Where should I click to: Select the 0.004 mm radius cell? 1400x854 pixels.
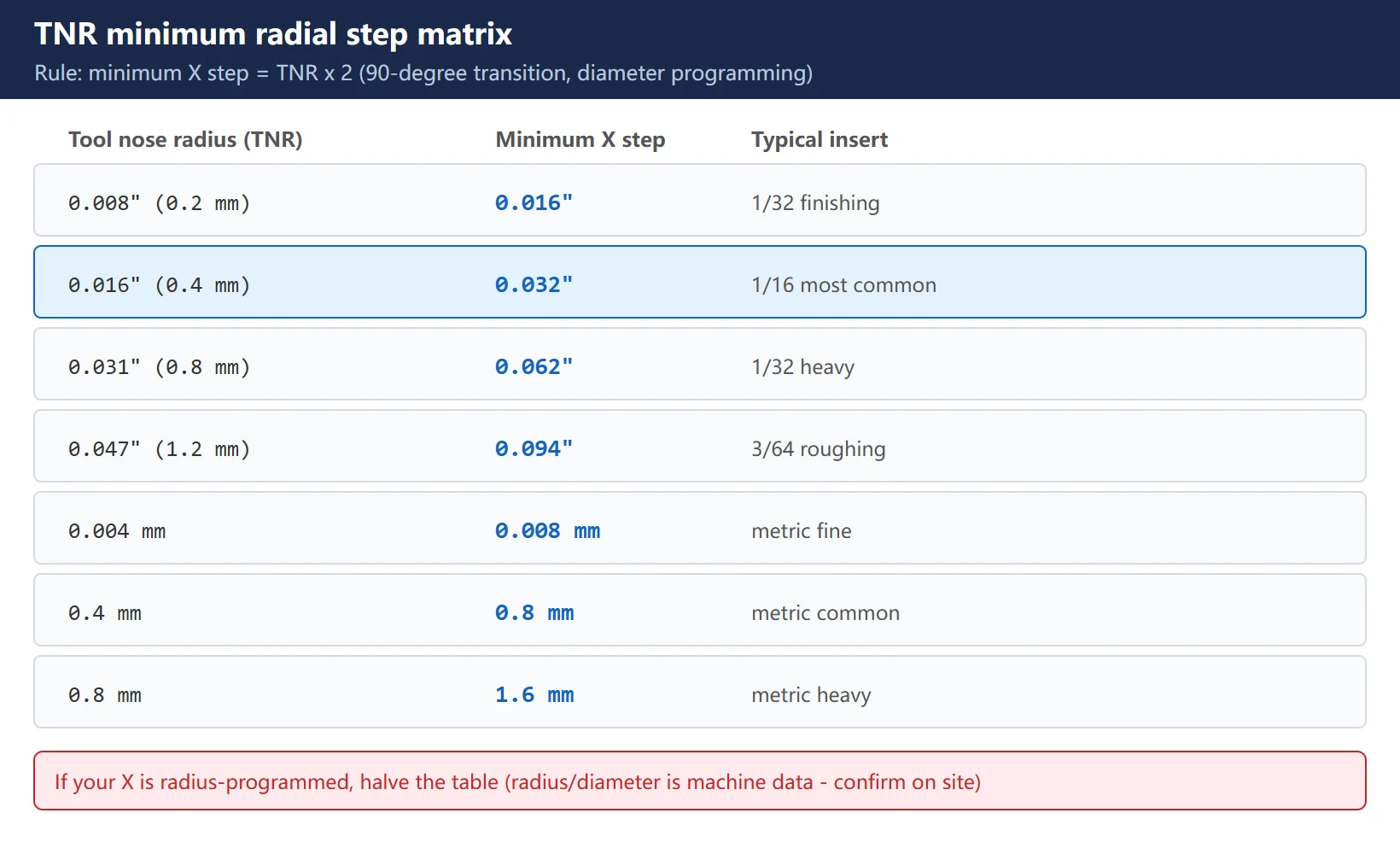click(x=117, y=531)
